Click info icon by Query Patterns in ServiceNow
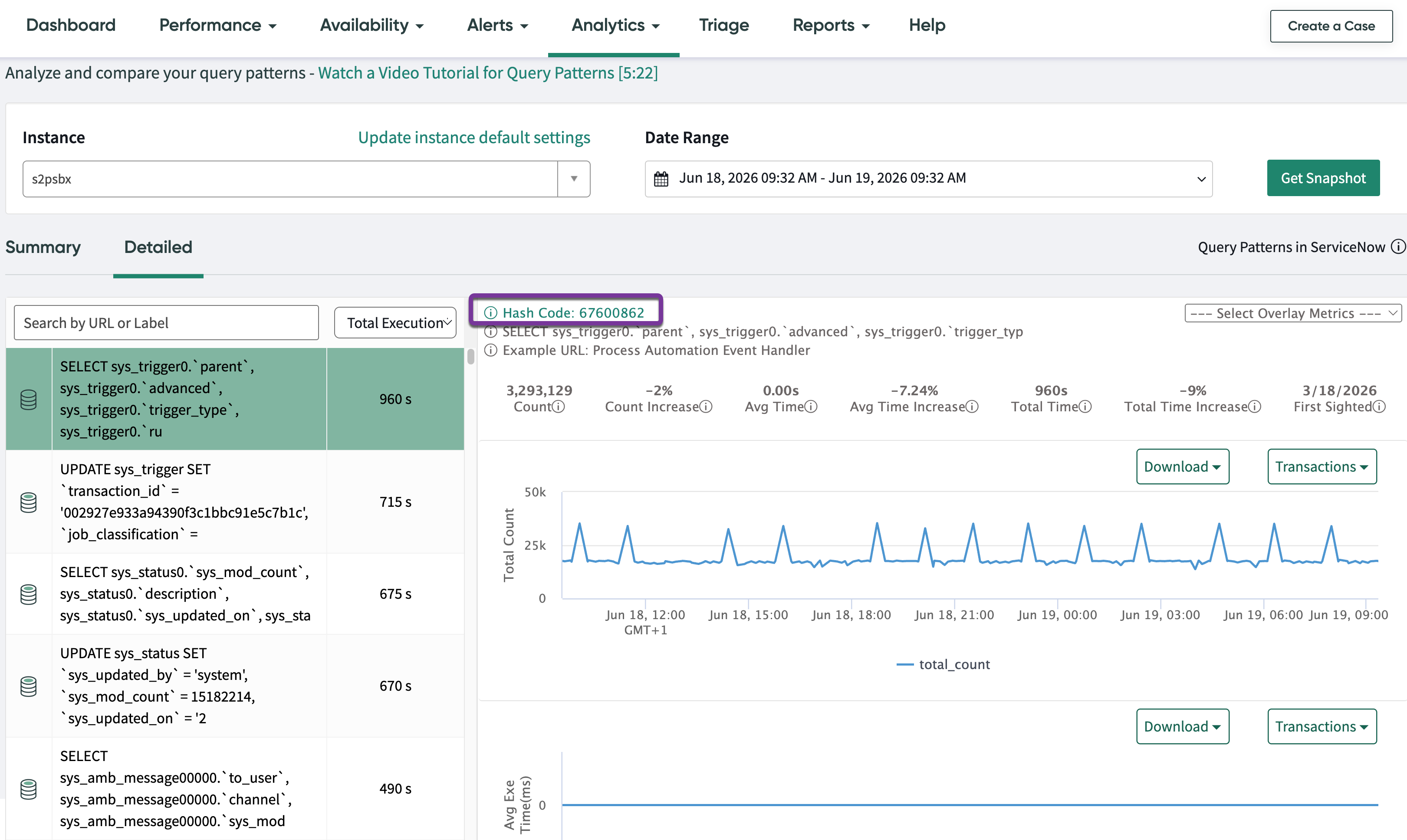Viewport: 1407px width, 840px height. (1398, 247)
